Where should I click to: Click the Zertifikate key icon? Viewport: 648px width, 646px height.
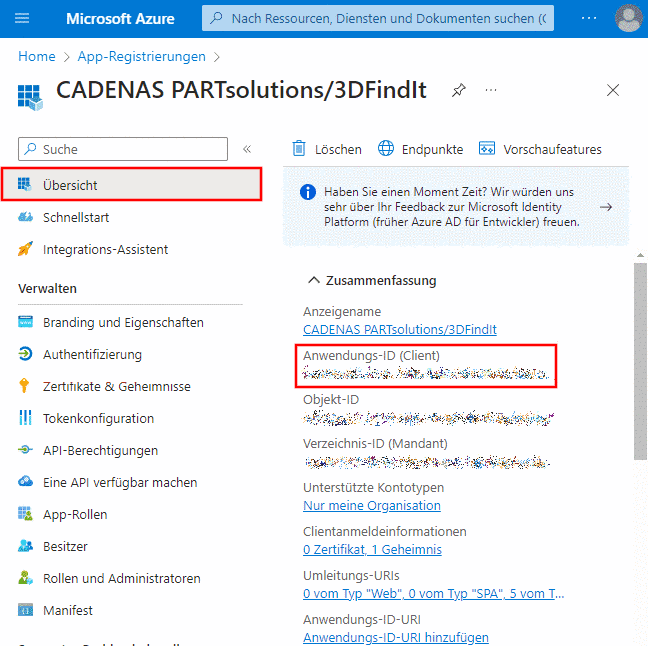pos(24,385)
